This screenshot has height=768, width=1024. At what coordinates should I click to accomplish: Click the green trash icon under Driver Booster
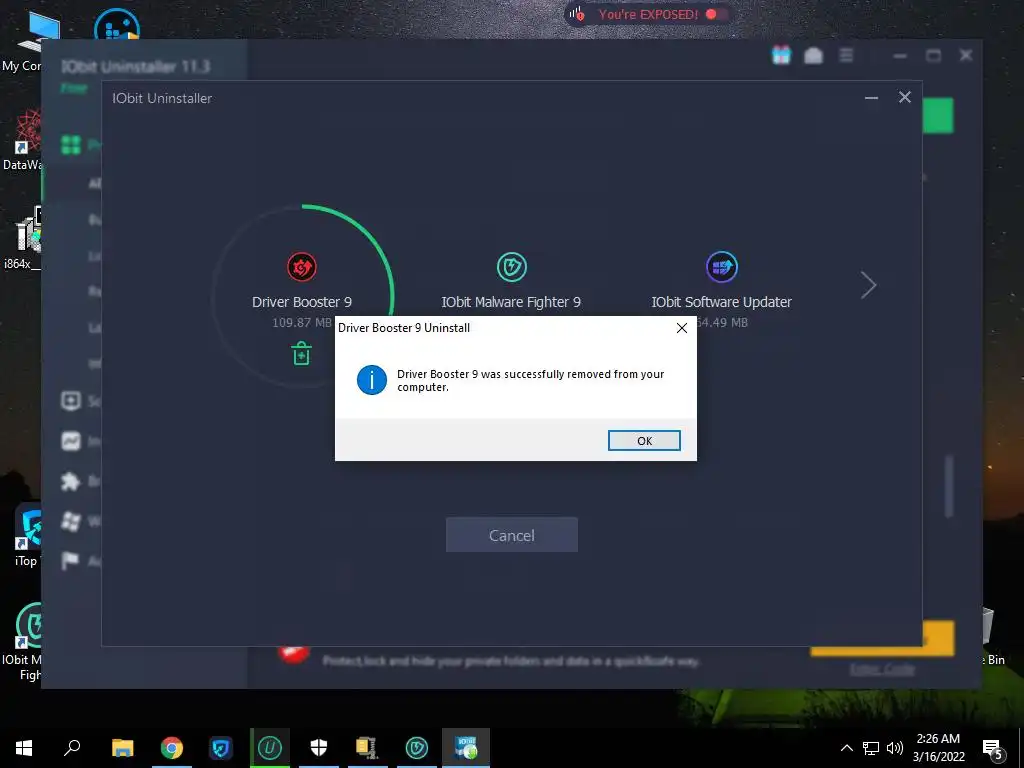(301, 354)
